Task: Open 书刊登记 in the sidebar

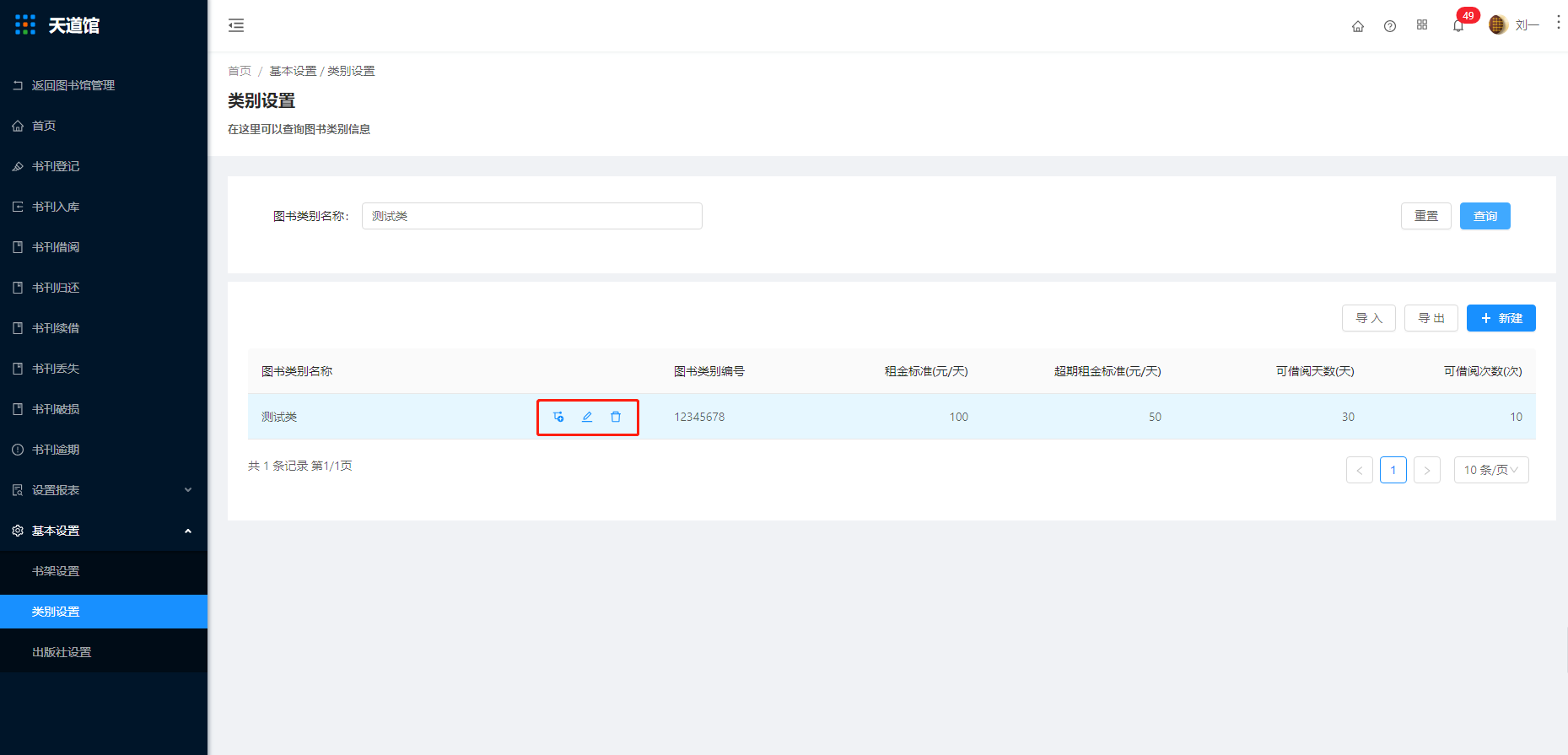Action: point(104,166)
